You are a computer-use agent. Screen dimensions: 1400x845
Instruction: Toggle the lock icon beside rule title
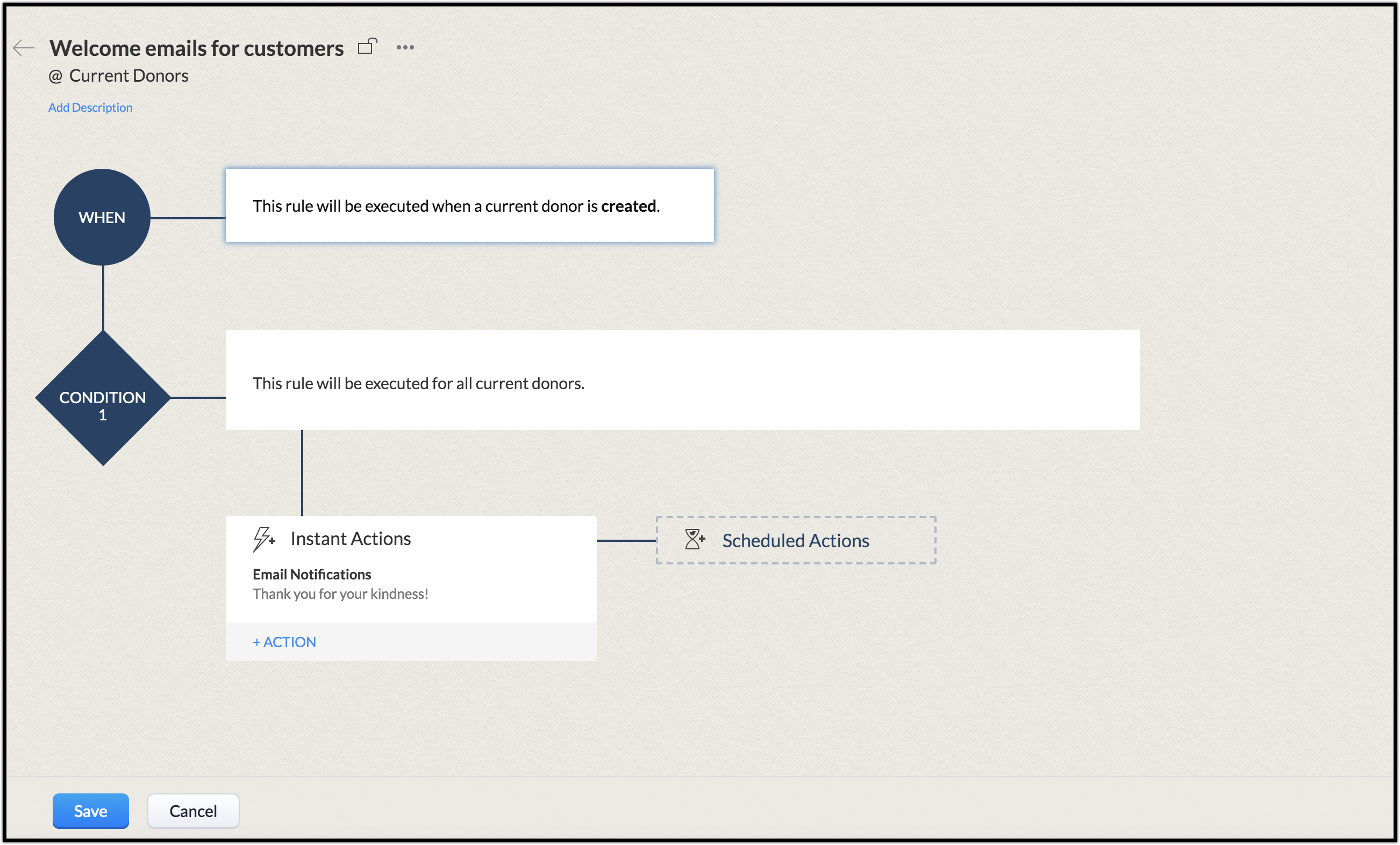coord(367,47)
